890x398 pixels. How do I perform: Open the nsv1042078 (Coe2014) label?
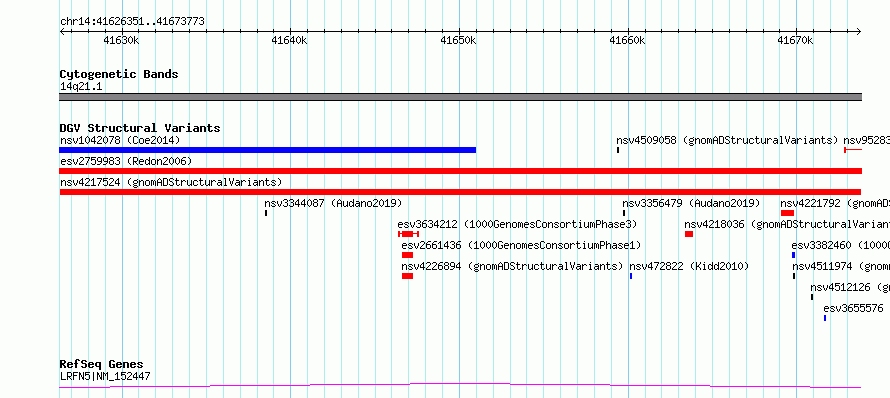120,140
